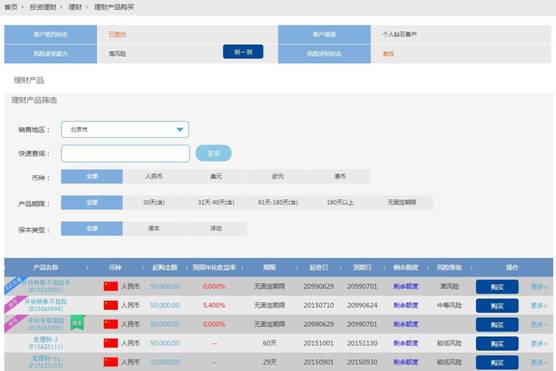Click the China flag in the 高风险 row
The height and width of the screenshot is (371, 556).
pyautogui.click(x=111, y=286)
